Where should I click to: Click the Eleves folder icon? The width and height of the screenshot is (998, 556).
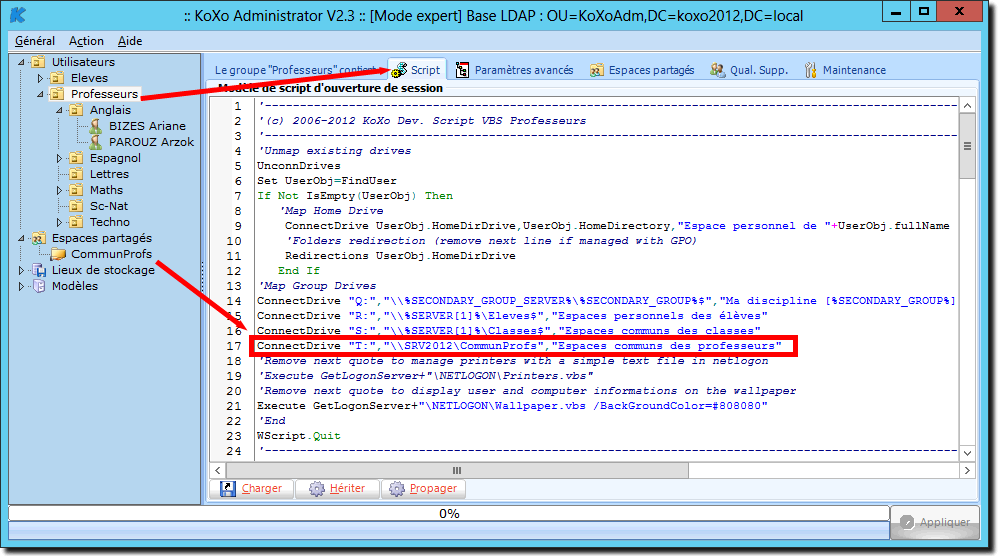pos(57,78)
